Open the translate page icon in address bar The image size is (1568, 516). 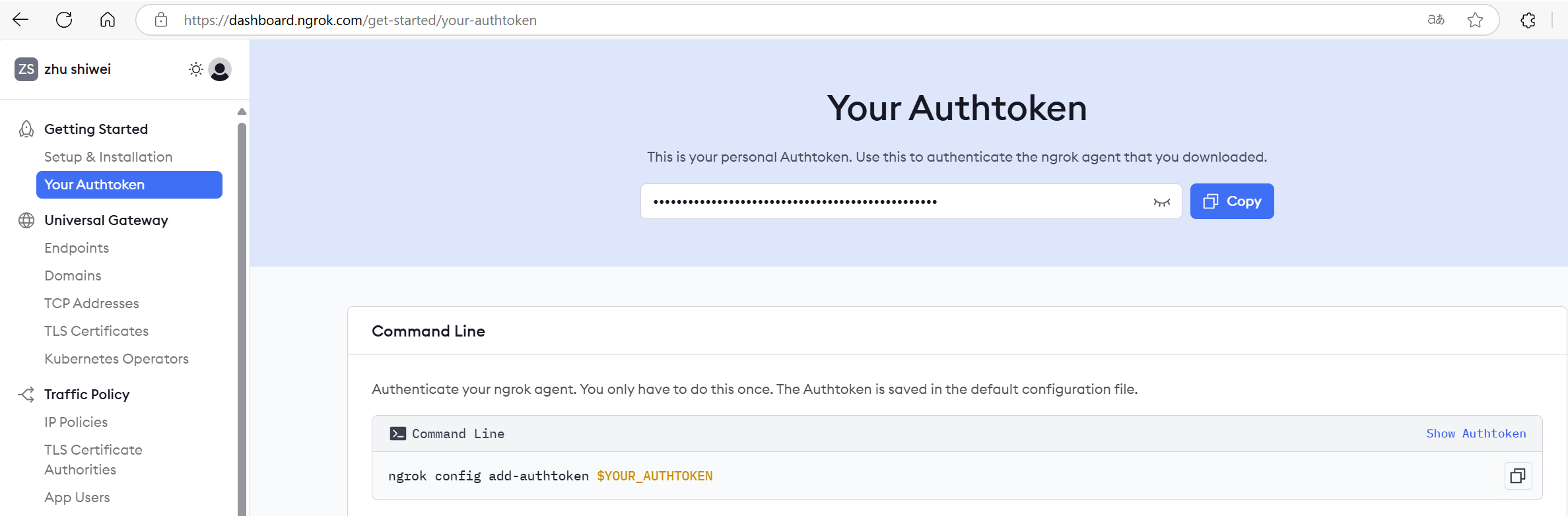1436,20
